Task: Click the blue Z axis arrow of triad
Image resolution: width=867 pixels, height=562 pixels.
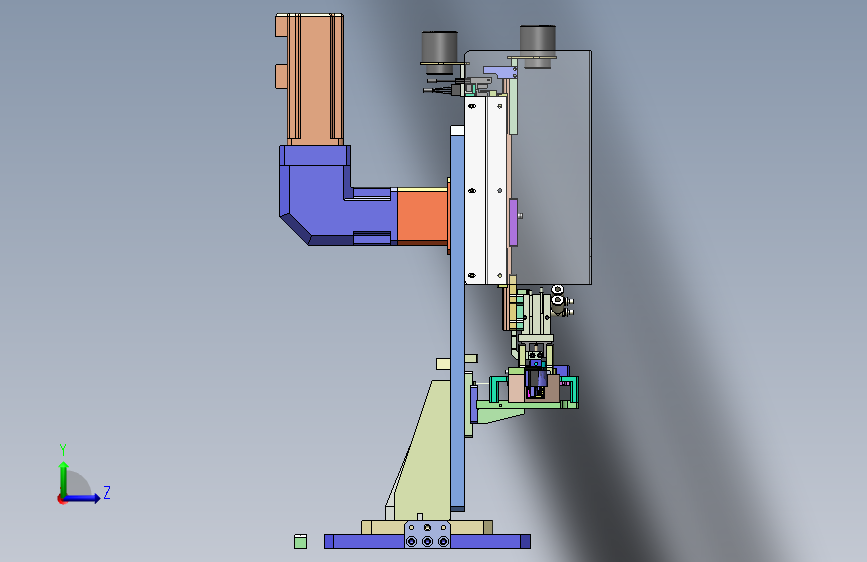Action: (83, 498)
